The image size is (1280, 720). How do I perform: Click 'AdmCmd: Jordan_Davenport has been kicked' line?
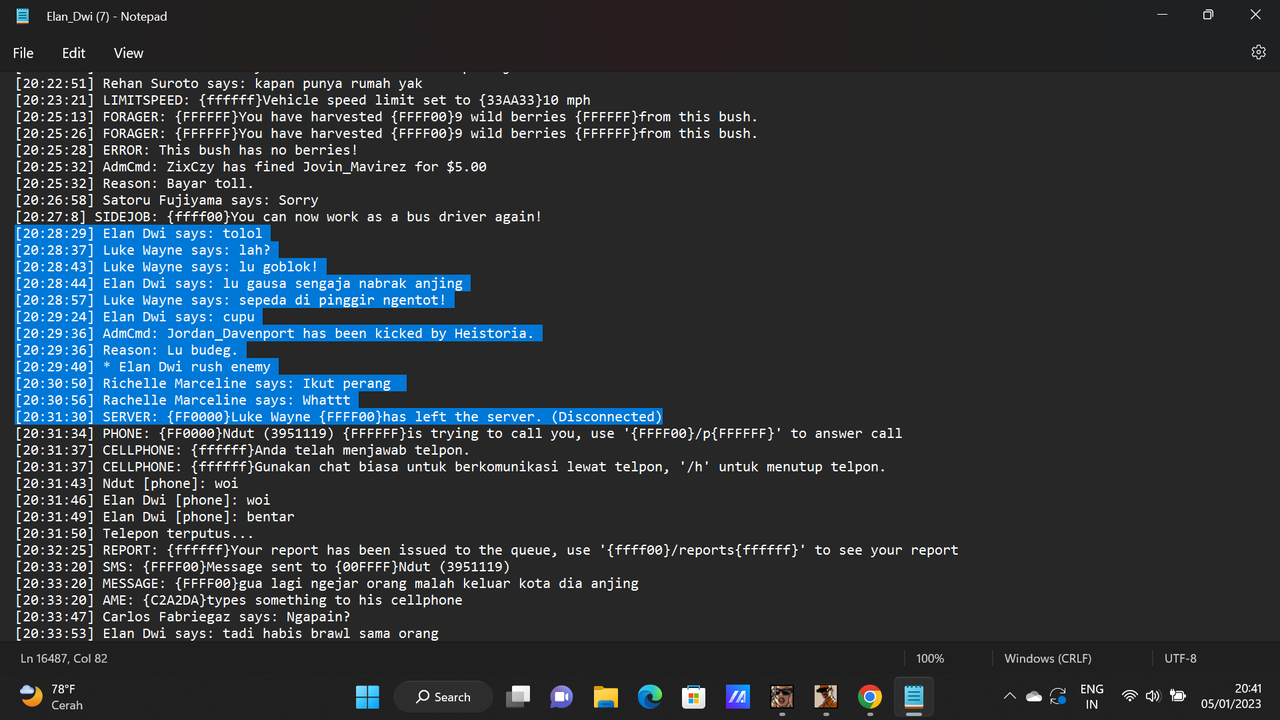pos(275,333)
